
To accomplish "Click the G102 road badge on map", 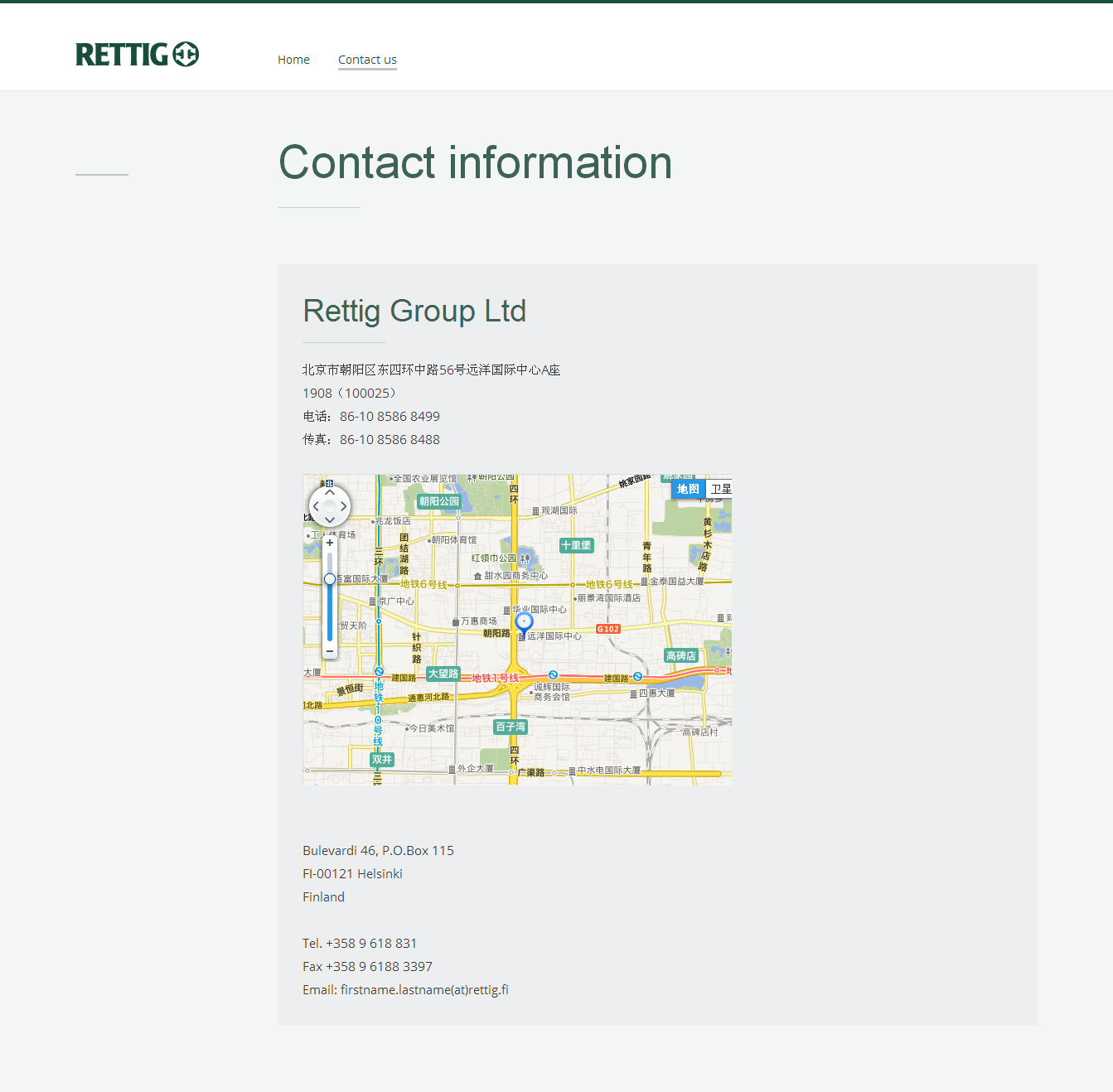I will tap(608, 629).
